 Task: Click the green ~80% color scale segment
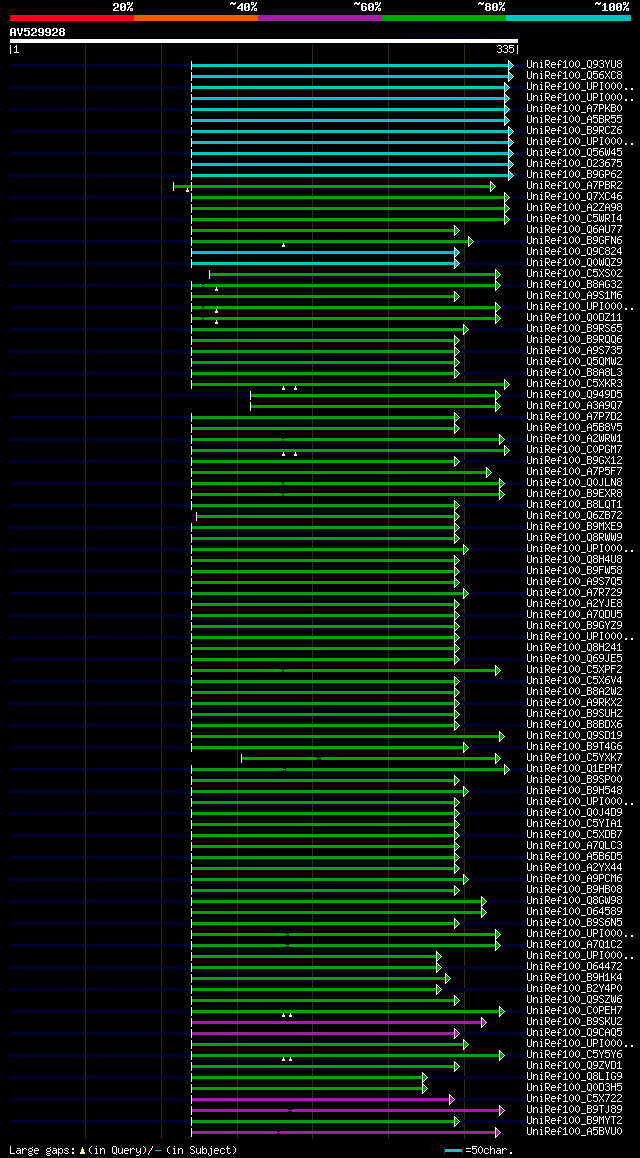[x=444, y=17]
